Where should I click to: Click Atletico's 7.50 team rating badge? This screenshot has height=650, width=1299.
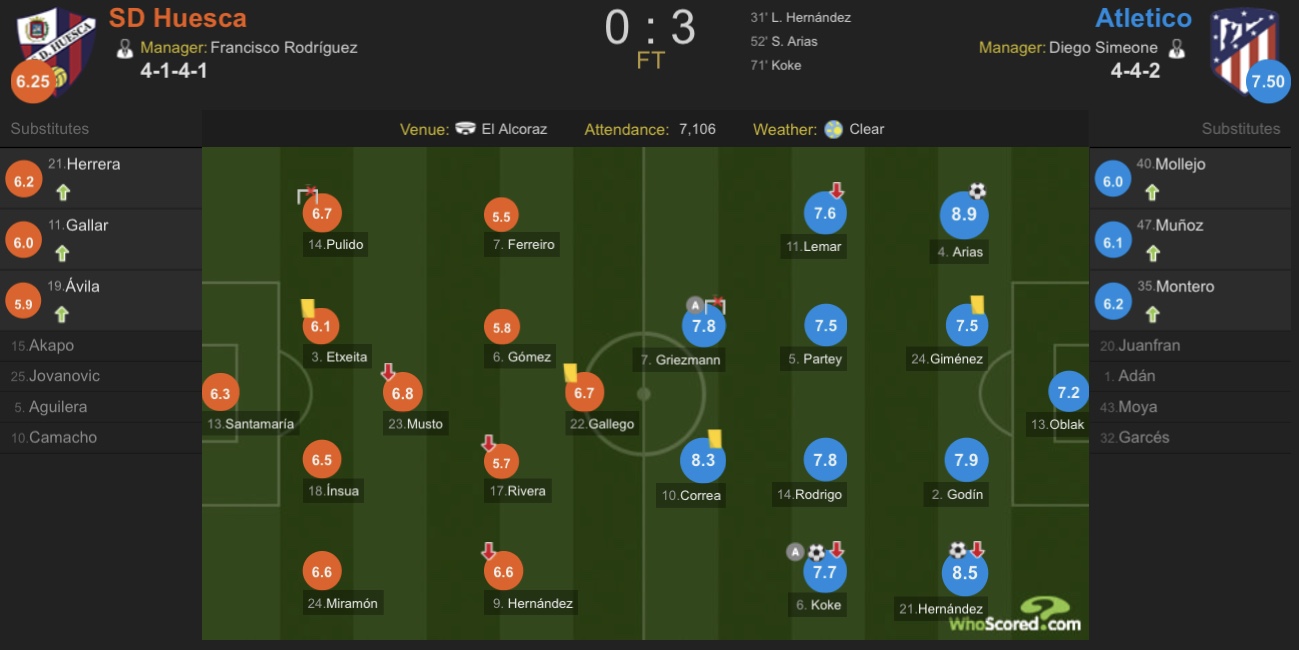coord(1268,82)
